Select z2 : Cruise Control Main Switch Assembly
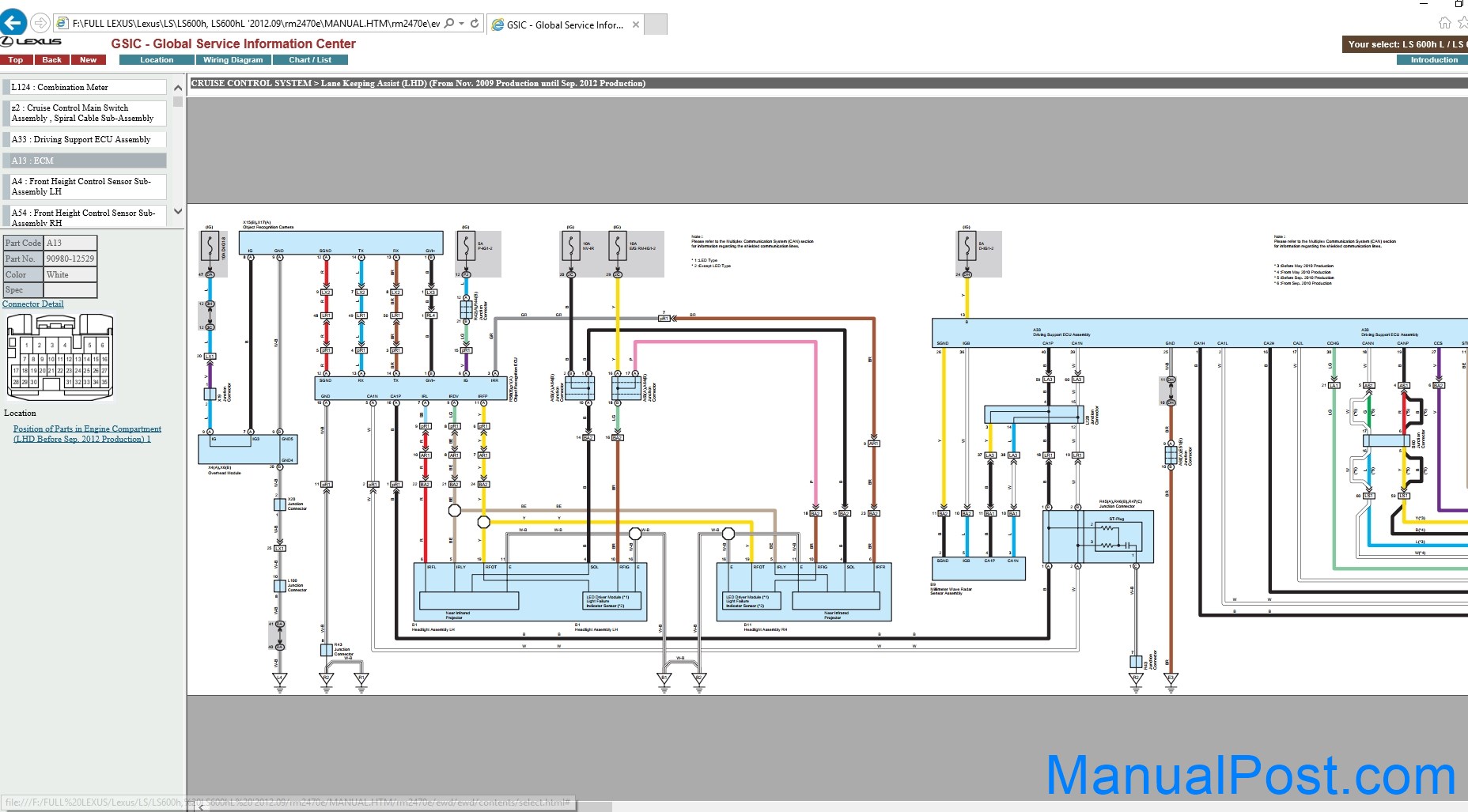1468x812 pixels. tap(84, 113)
